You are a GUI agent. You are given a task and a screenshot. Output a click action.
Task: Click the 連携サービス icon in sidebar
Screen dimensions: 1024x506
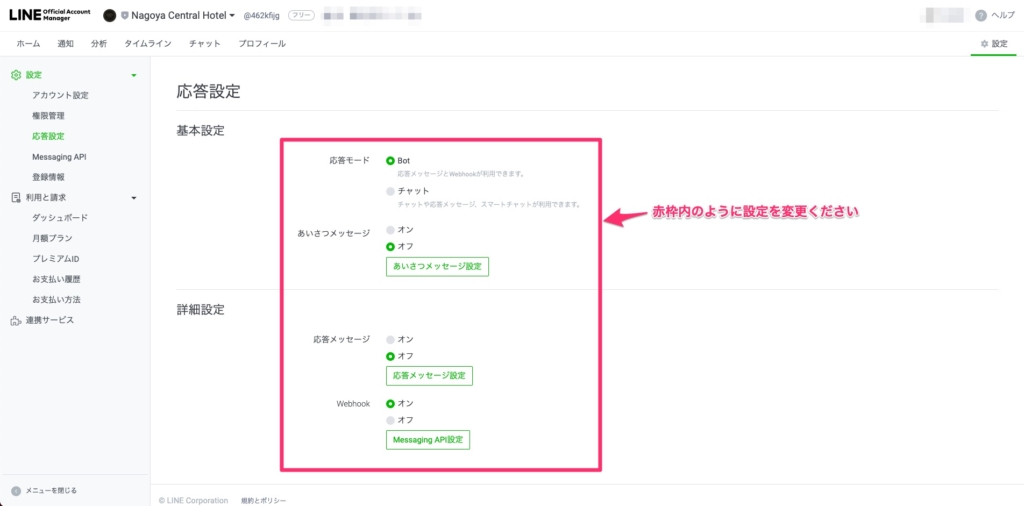point(15,320)
